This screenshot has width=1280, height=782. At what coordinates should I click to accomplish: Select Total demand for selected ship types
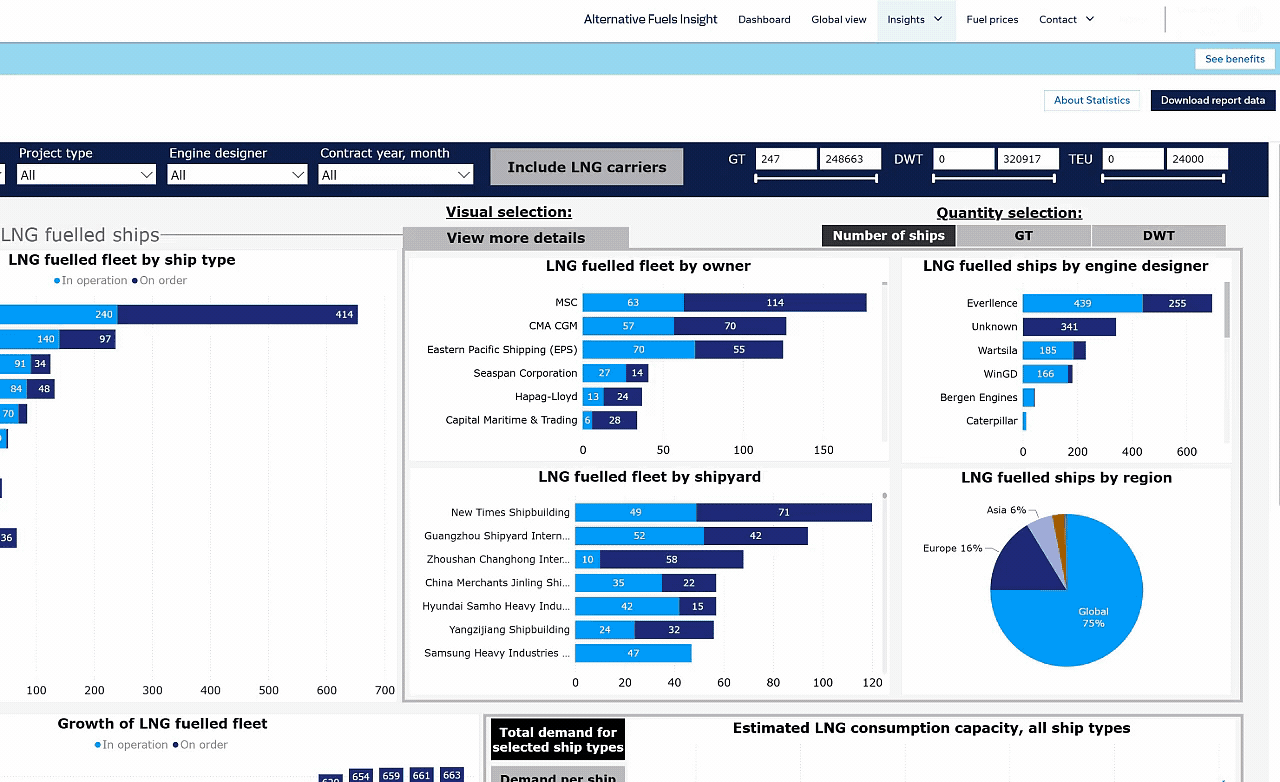pyautogui.click(x=558, y=740)
